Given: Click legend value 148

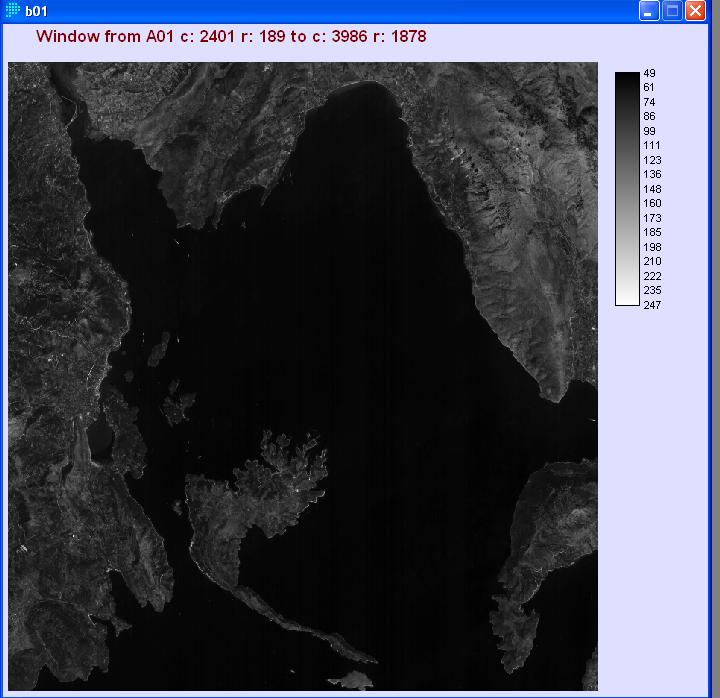Looking at the screenshot, I should (x=652, y=189).
